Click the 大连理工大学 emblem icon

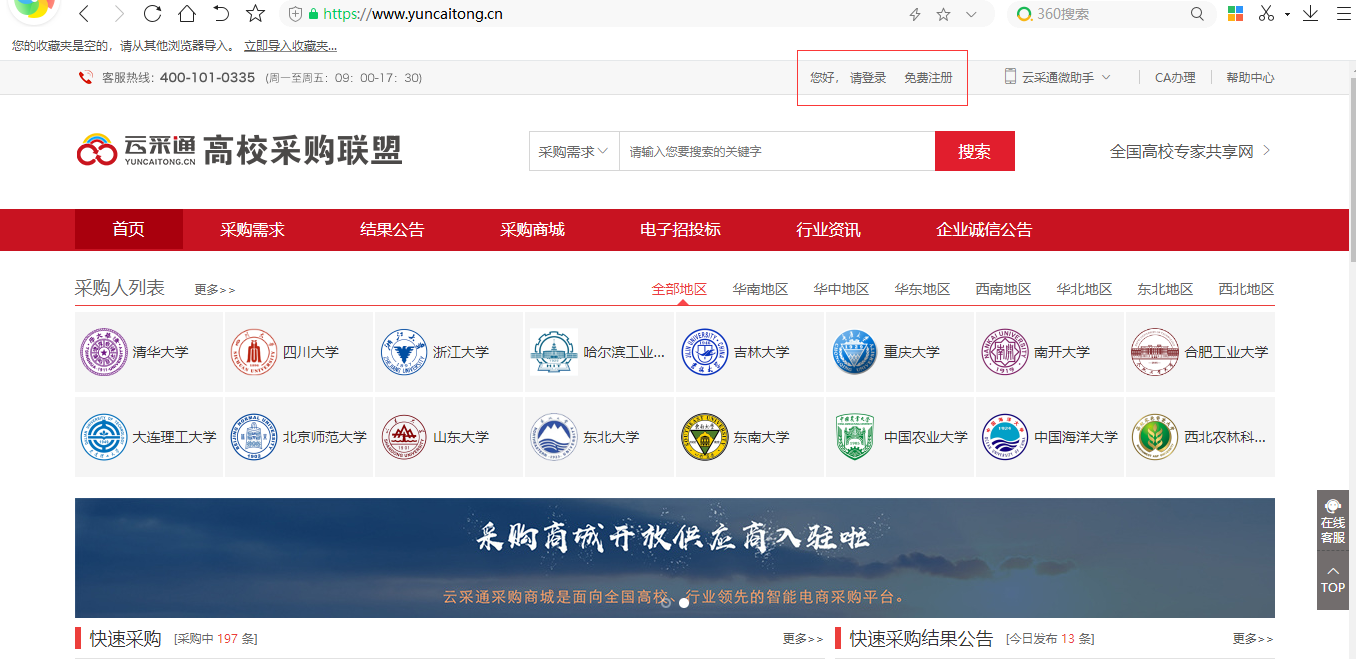[x=104, y=437]
